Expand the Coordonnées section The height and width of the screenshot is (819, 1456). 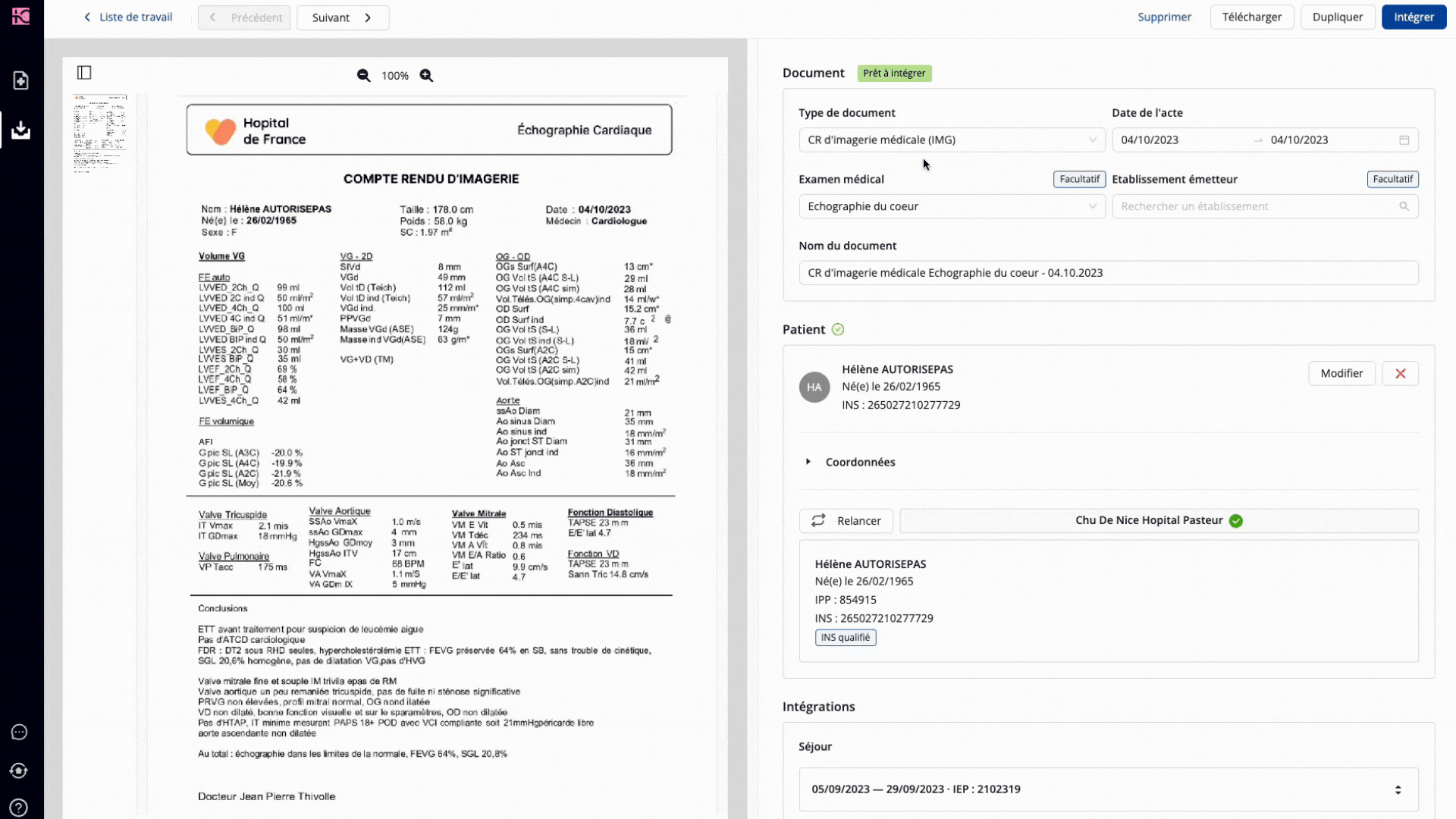pyautogui.click(x=850, y=462)
